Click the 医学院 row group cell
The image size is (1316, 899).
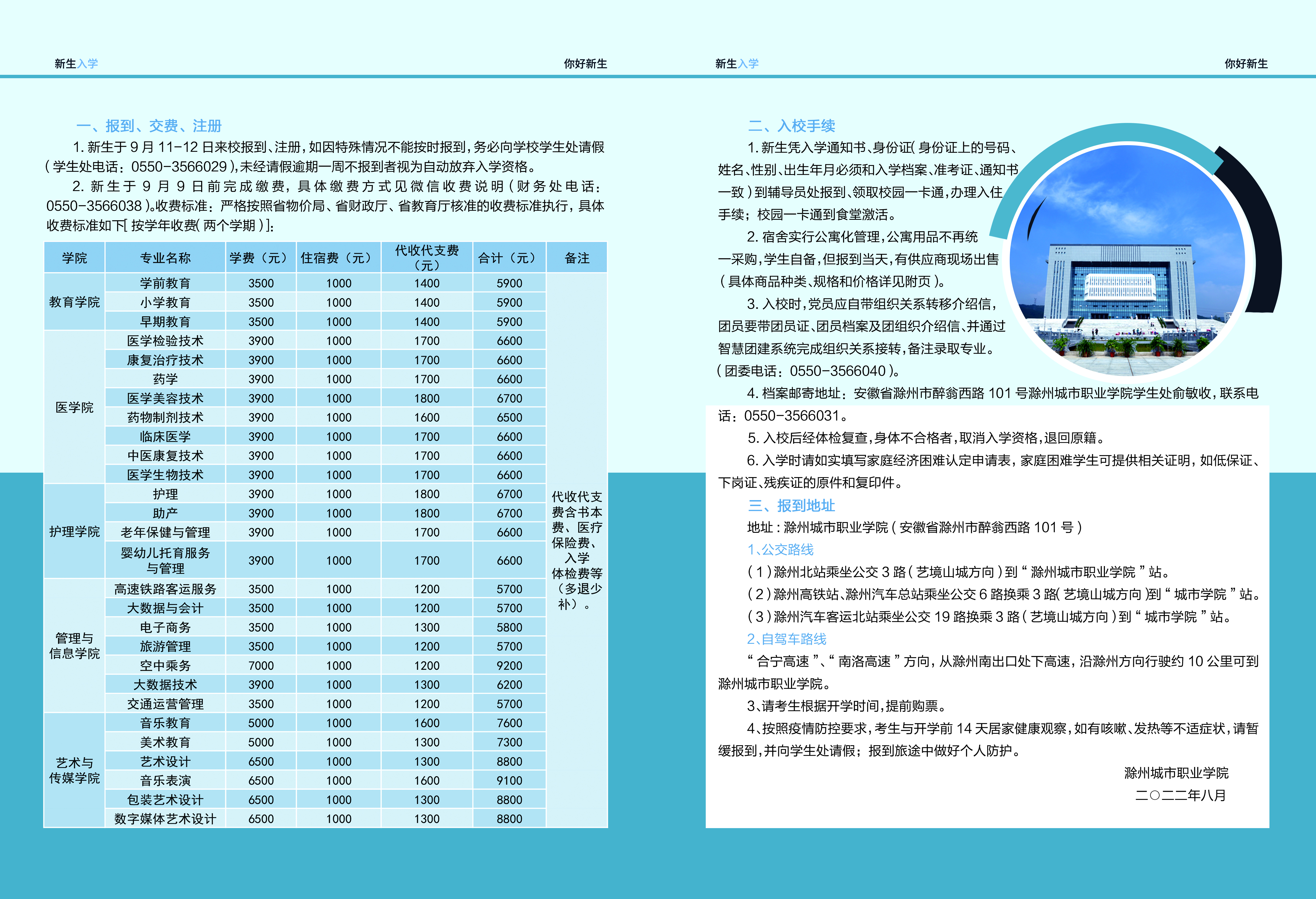click(x=74, y=408)
